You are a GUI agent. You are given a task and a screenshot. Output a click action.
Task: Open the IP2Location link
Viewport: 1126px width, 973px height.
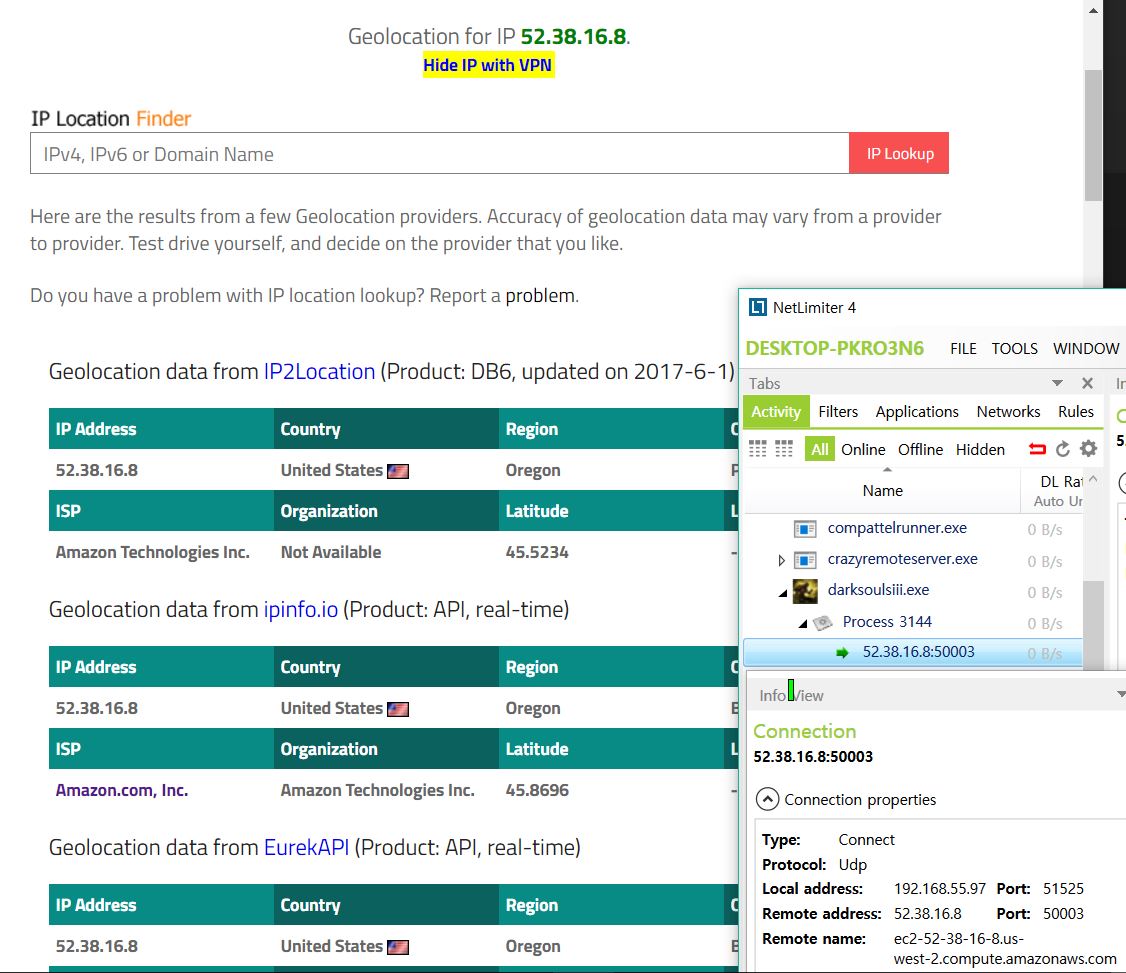[320, 371]
